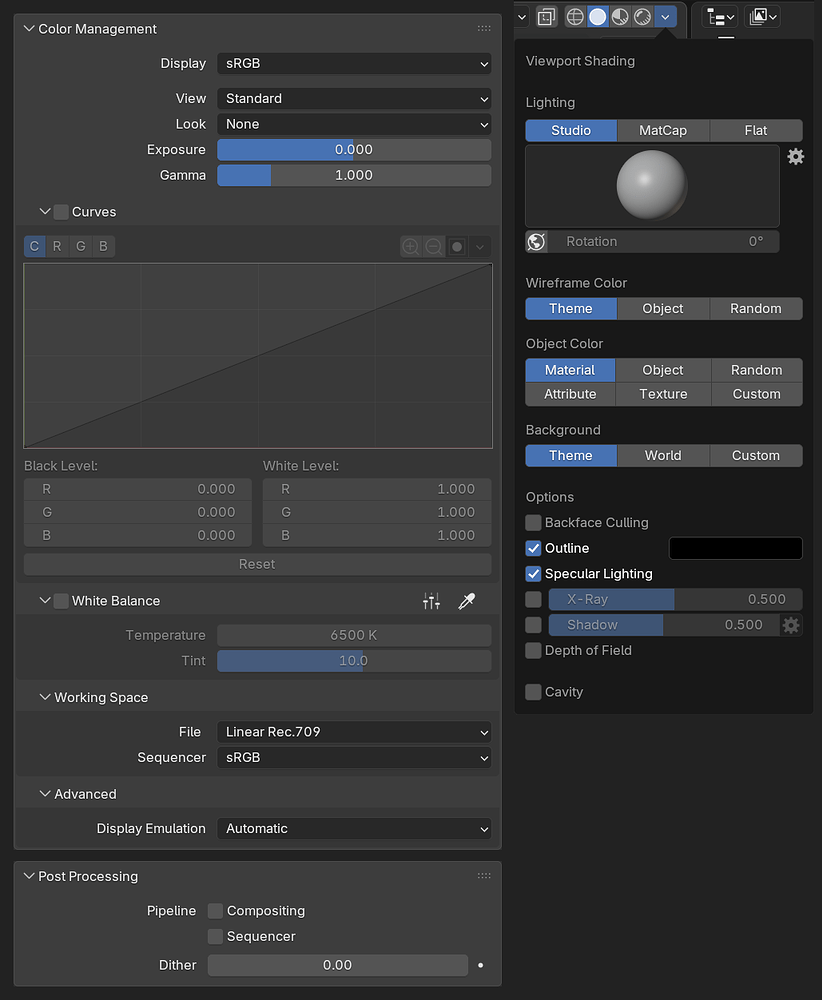Set Object Color to Texture
This screenshot has height=1000, width=822.
click(663, 394)
